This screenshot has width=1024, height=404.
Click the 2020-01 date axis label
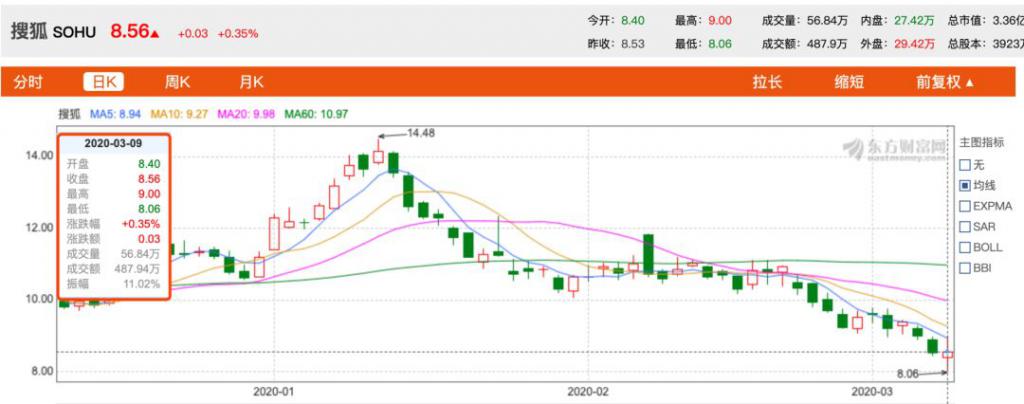tap(274, 392)
